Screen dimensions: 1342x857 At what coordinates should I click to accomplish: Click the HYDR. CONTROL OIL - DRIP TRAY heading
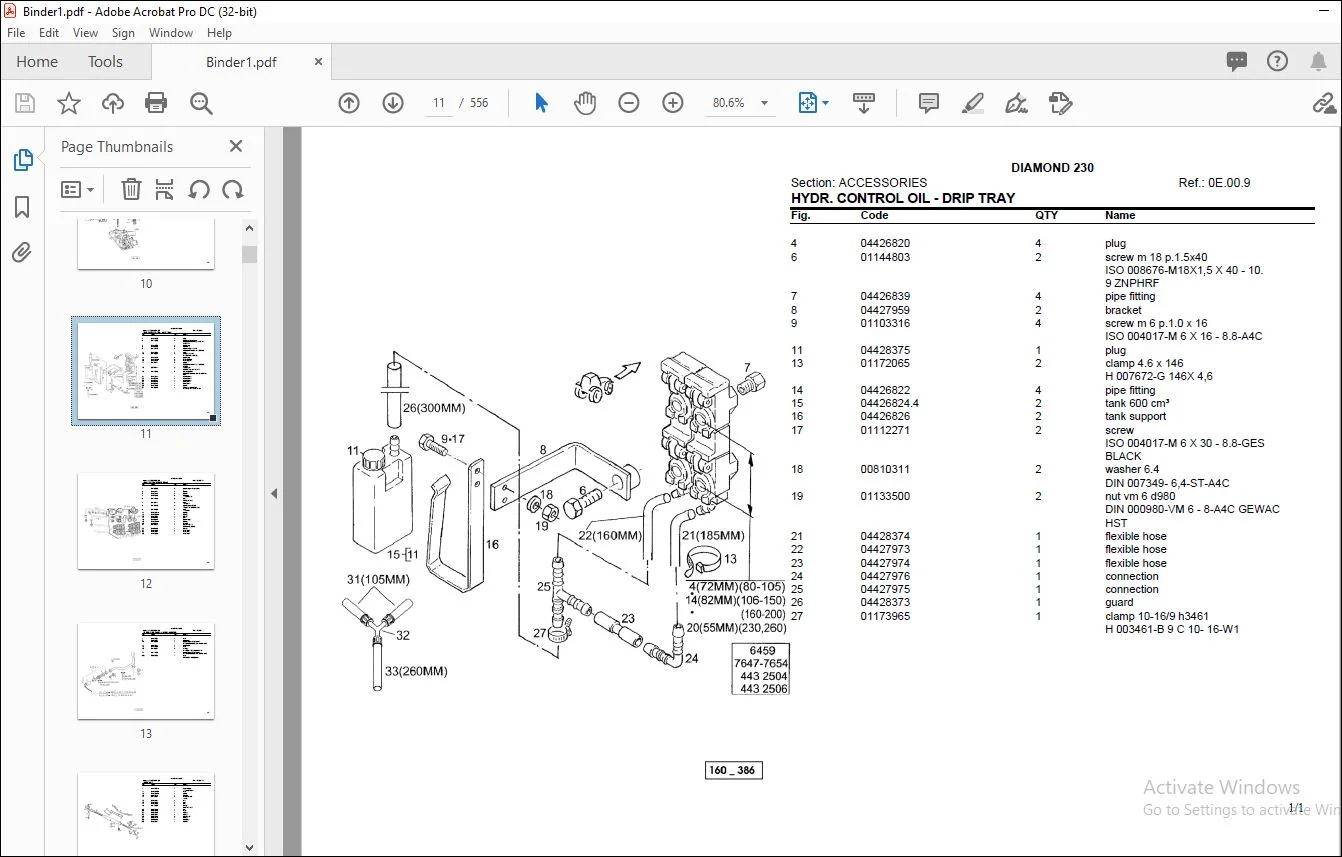point(903,198)
